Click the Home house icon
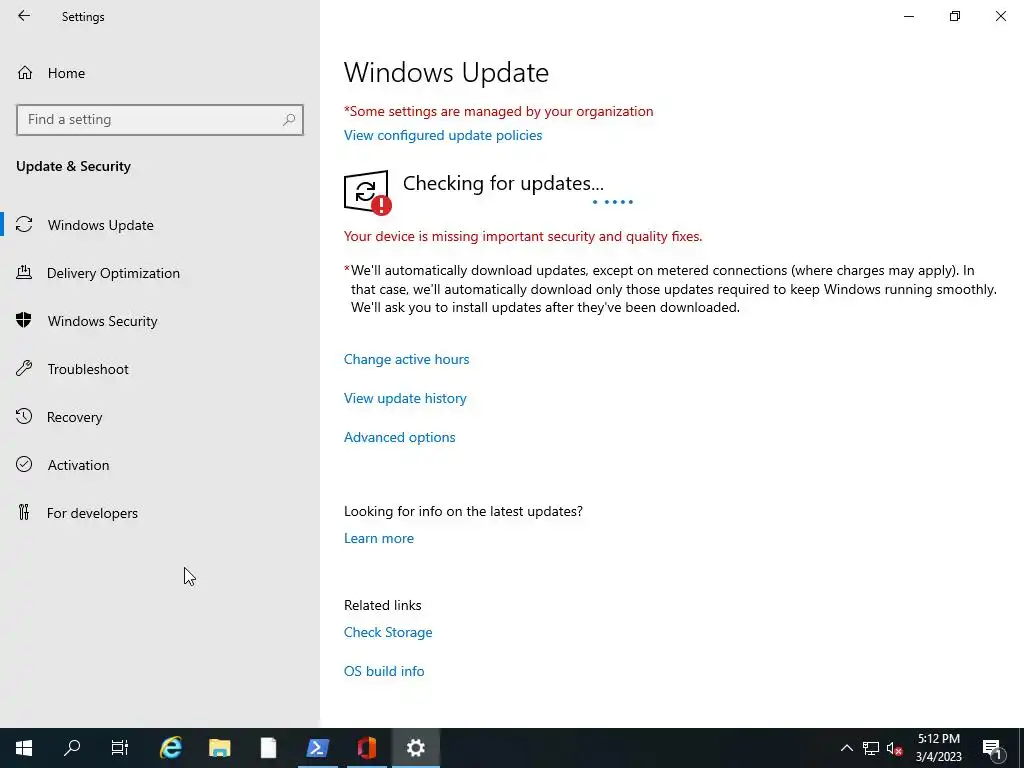Screen dimensions: 1024x768 click(25, 73)
